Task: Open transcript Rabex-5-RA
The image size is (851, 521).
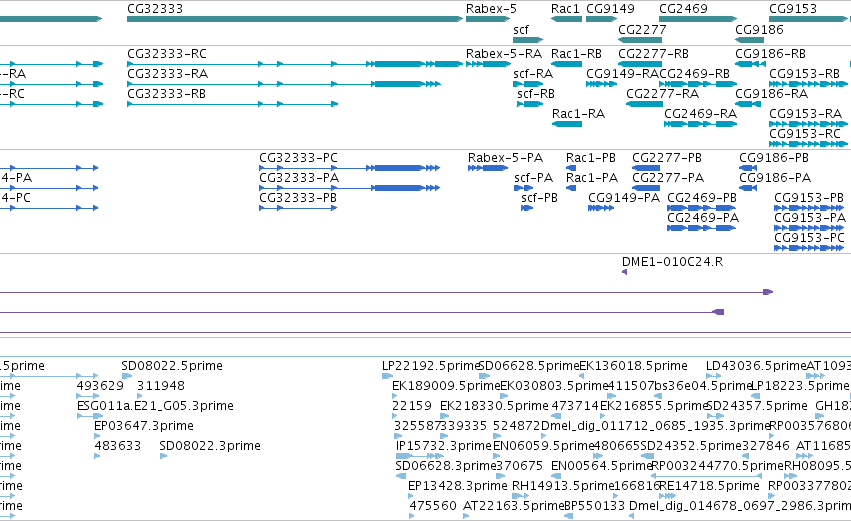Action: click(x=488, y=64)
